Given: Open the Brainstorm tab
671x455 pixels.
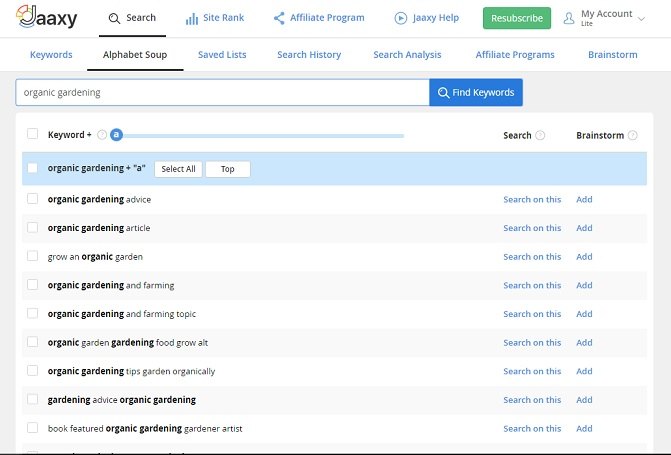Looking at the screenshot, I should click(613, 55).
